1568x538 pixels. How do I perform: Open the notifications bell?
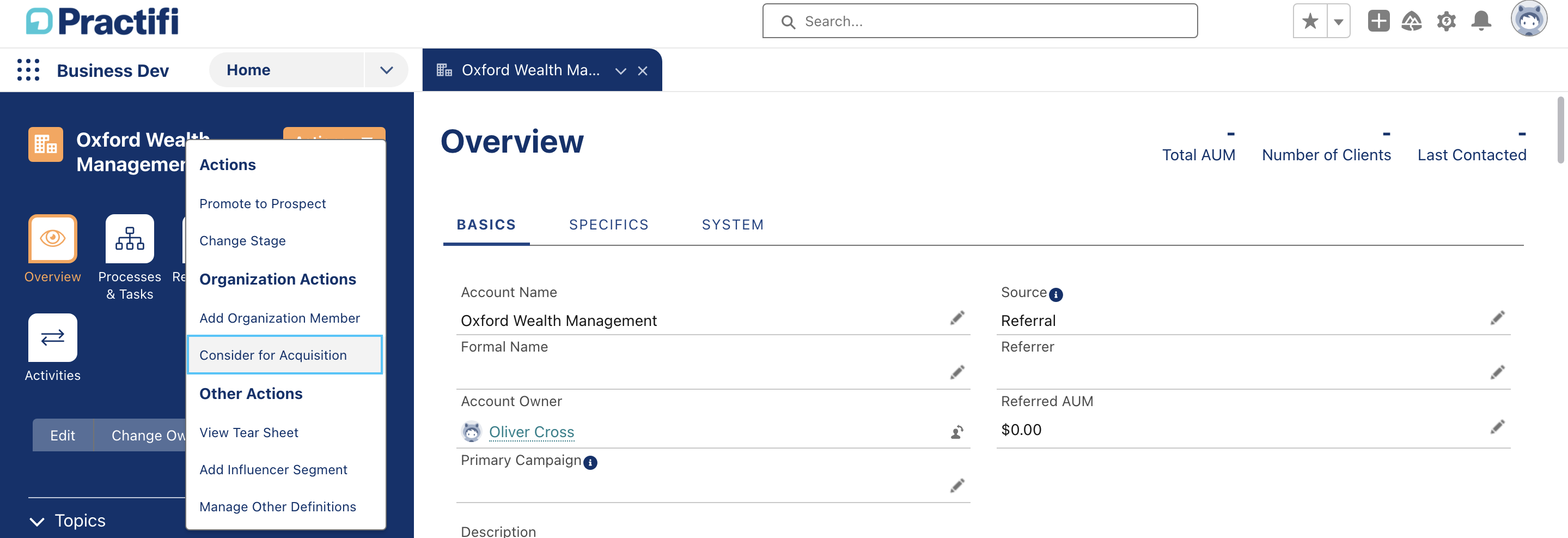click(1481, 21)
